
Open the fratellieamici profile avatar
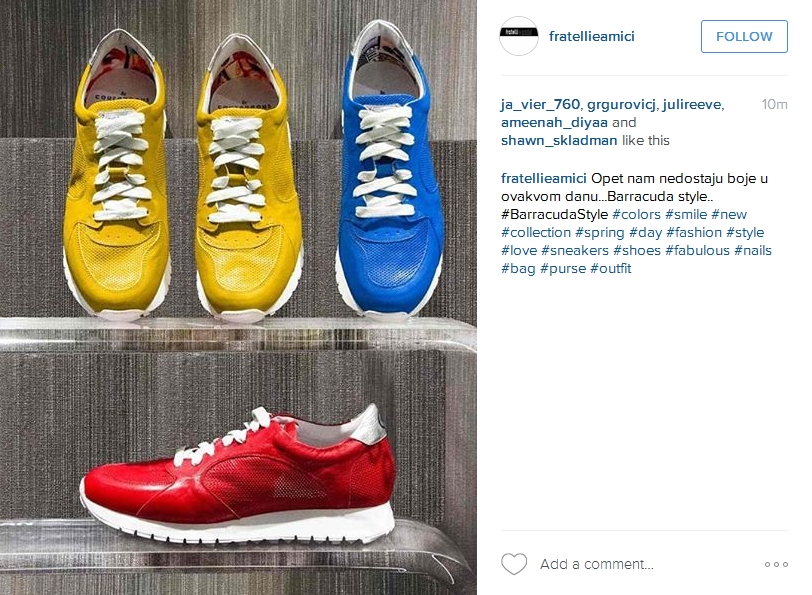(519, 36)
